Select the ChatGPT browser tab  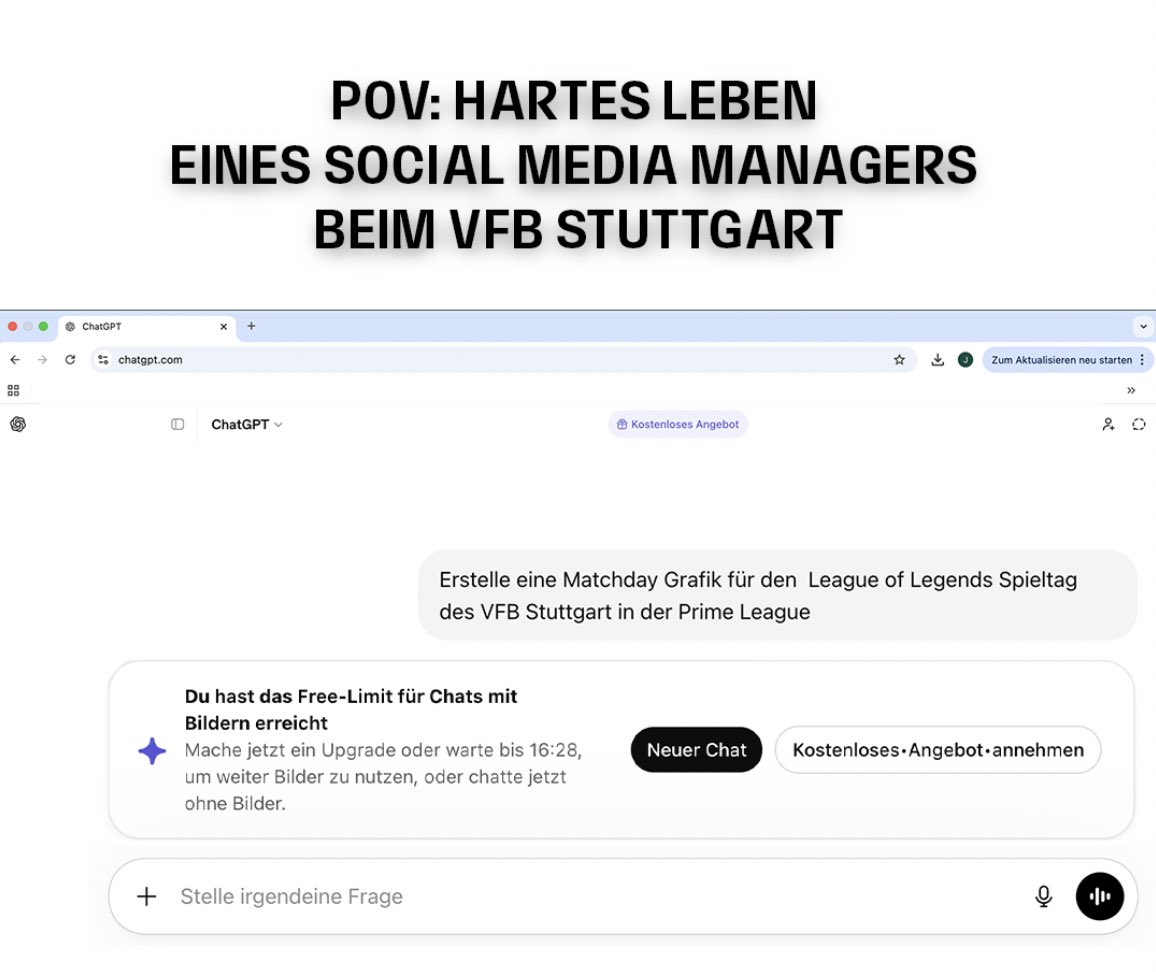click(147, 327)
